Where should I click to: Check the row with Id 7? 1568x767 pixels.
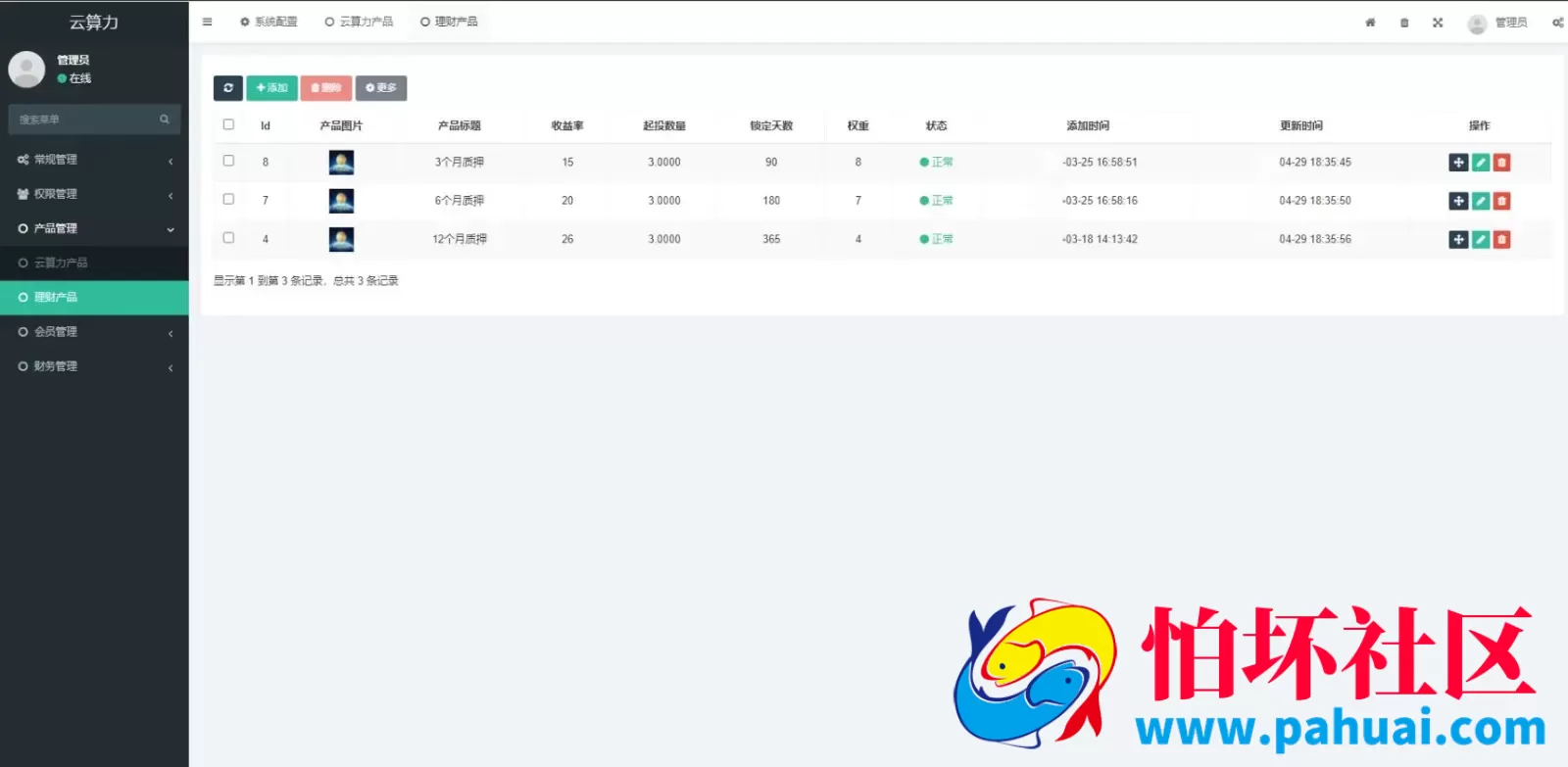[x=228, y=199]
